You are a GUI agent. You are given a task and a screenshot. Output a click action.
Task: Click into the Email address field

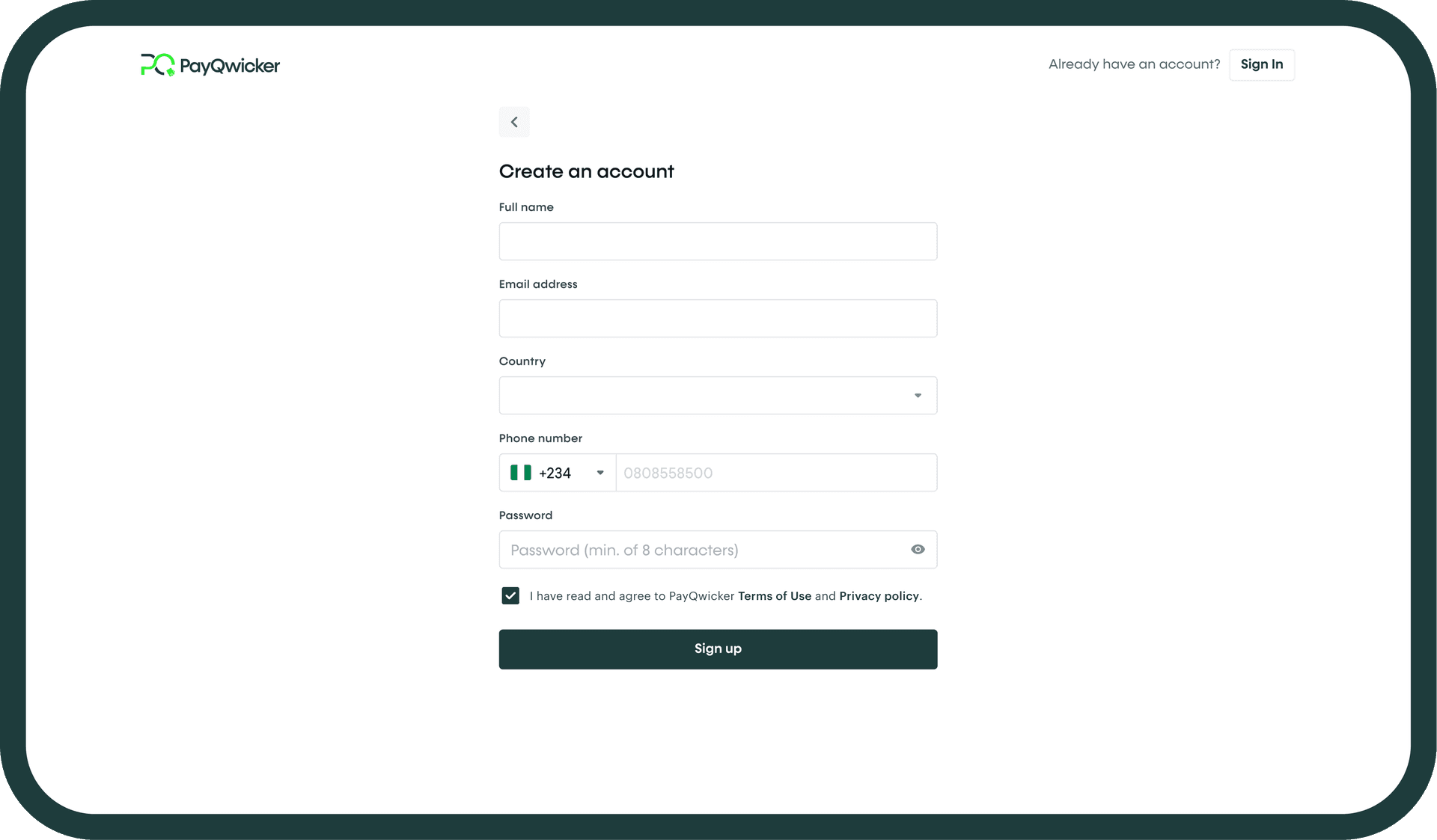[718, 319]
